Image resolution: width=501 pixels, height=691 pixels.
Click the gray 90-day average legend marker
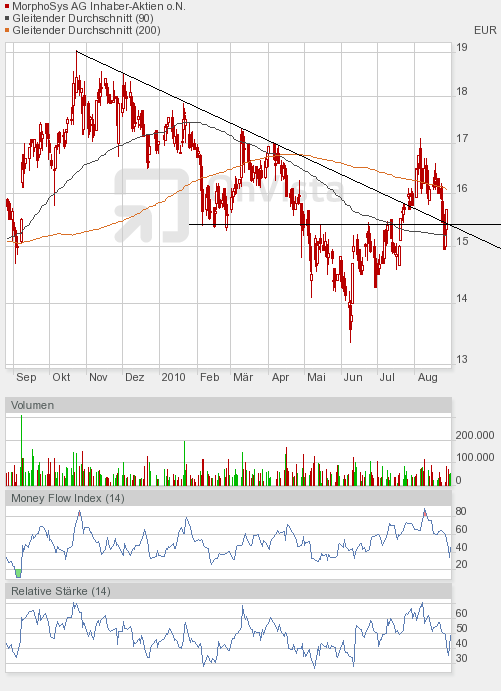point(7,19)
